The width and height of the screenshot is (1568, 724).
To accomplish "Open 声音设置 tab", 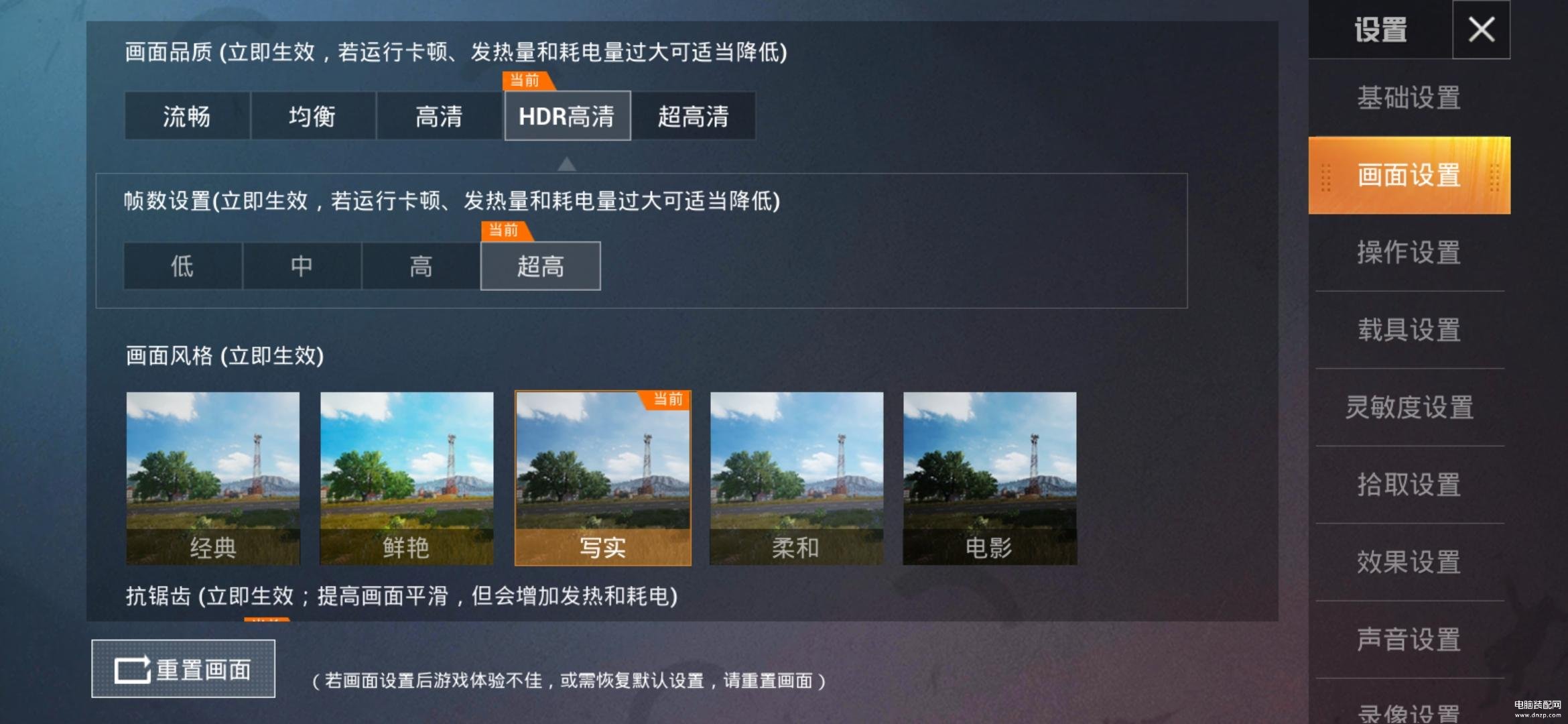I will click(x=1409, y=640).
